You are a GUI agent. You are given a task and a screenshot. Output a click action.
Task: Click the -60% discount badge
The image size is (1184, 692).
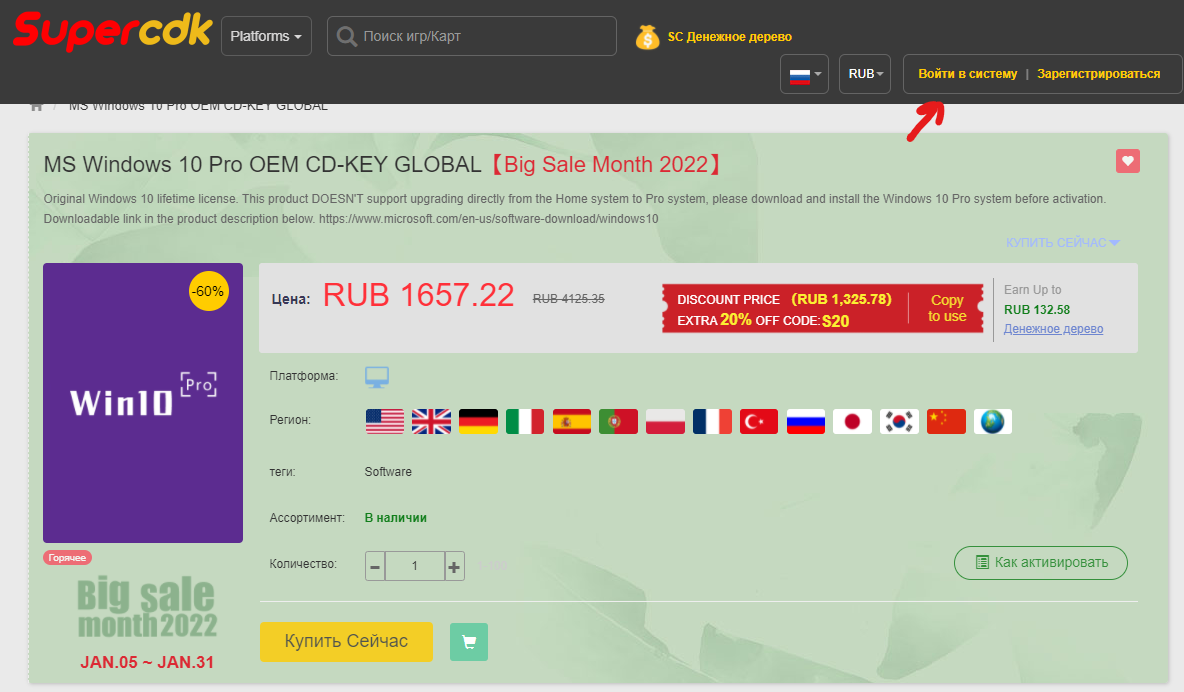pos(208,291)
